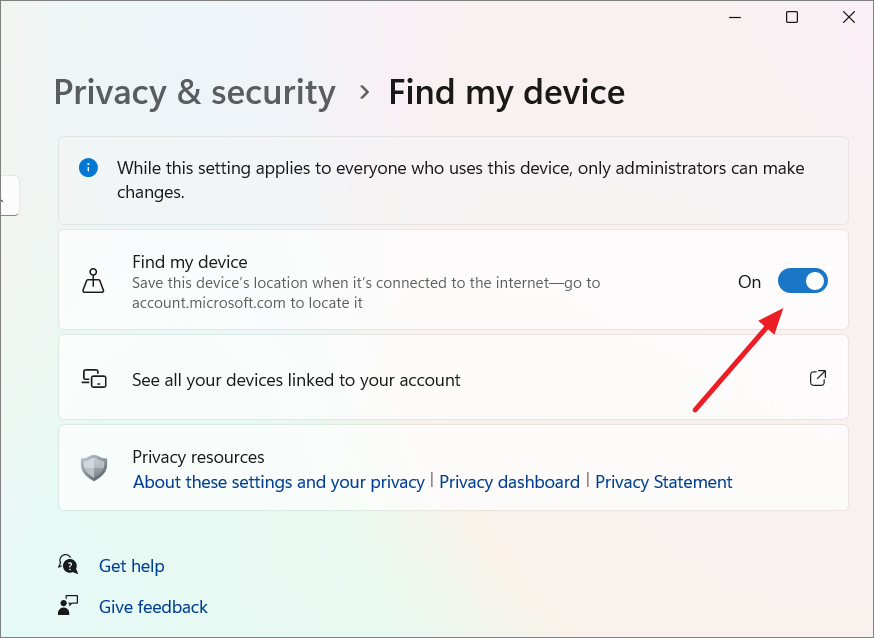This screenshot has width=874, height=638.
Task: Open the external link icon for linked devices
Action: [x=818, y=378]
